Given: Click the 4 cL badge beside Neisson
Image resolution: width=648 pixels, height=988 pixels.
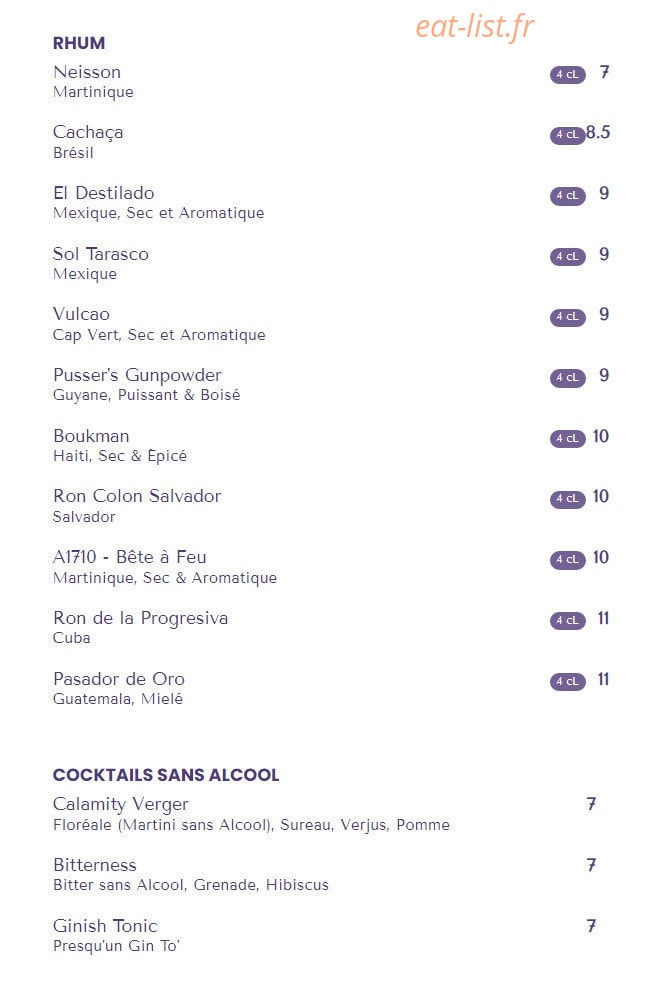Looking at the screenshot, I should (x=567, y=74).
